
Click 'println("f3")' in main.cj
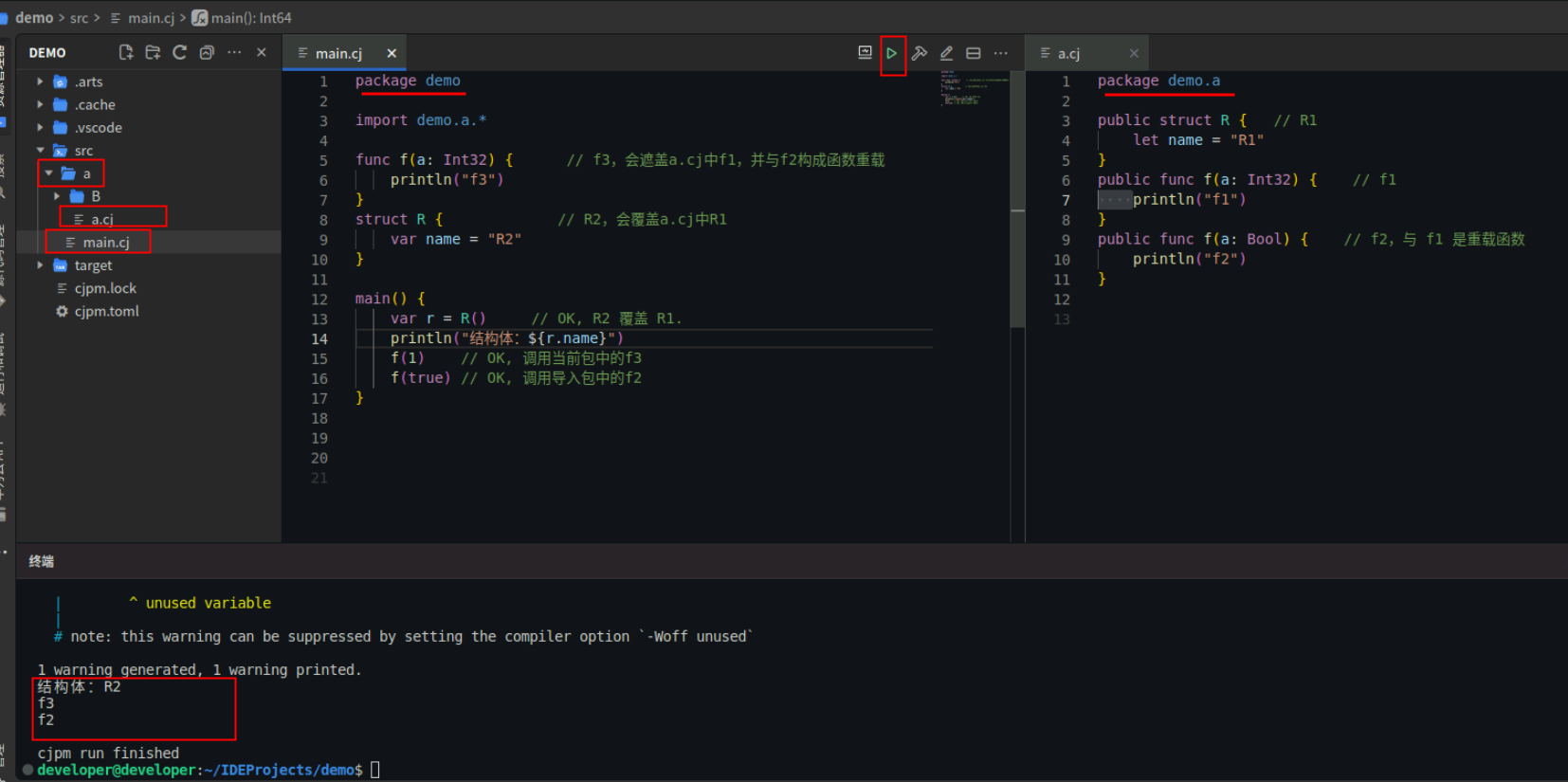click(x=447, y=180)
